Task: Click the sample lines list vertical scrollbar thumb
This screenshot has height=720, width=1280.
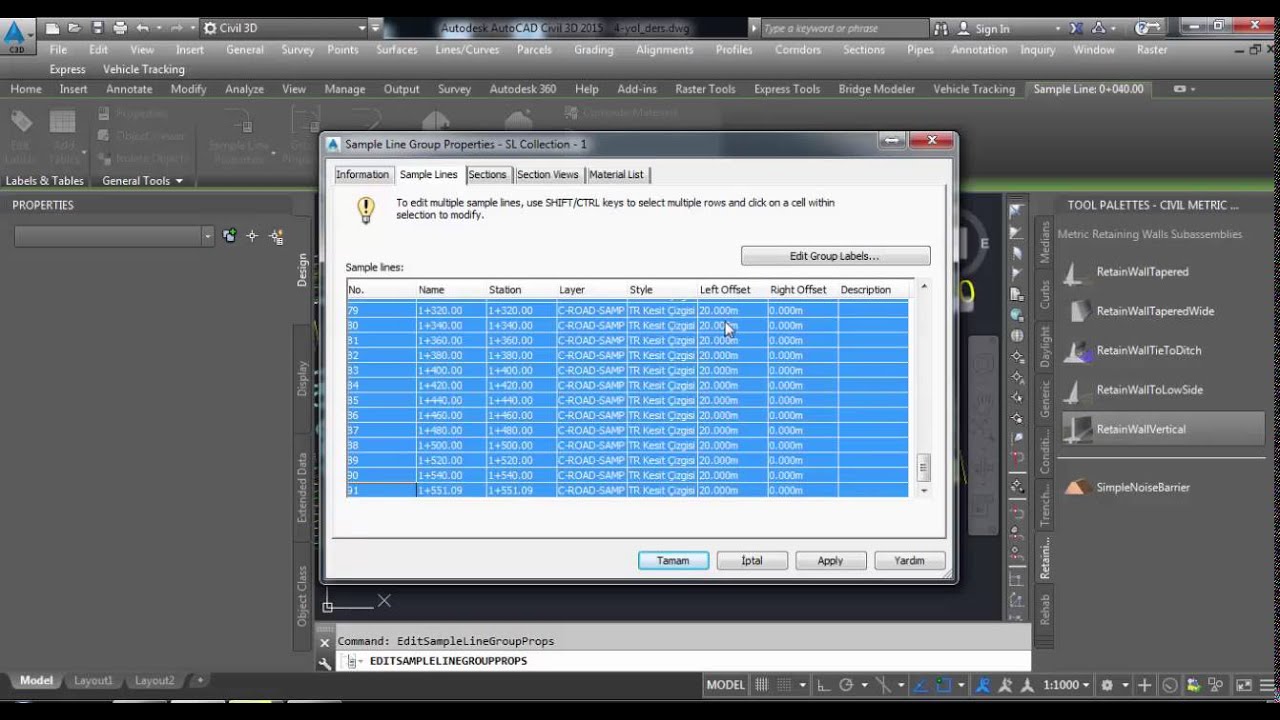Action: [x=923, y=466]
